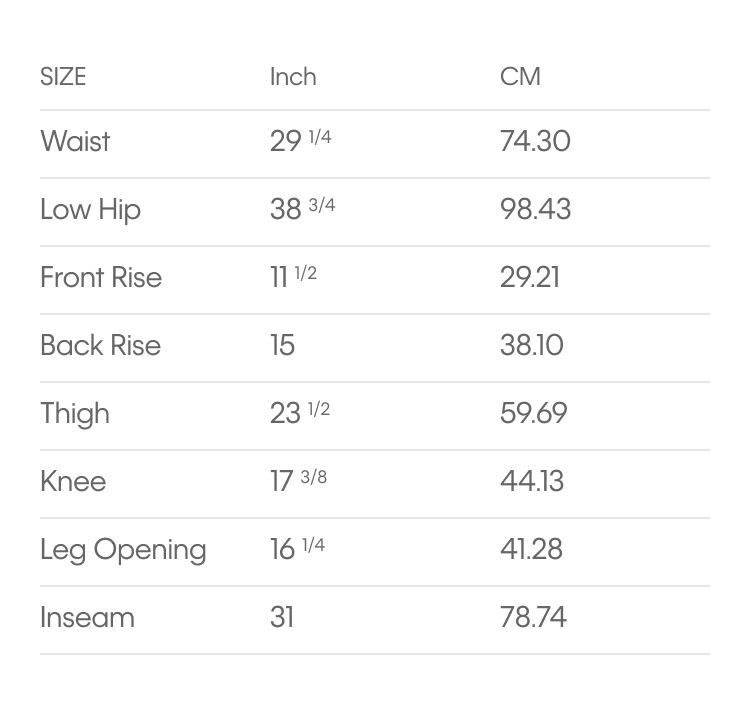This screenshot has width=750, height=720.
Task: Select the Leg Opening row label
Action: (x=123, y=550)
